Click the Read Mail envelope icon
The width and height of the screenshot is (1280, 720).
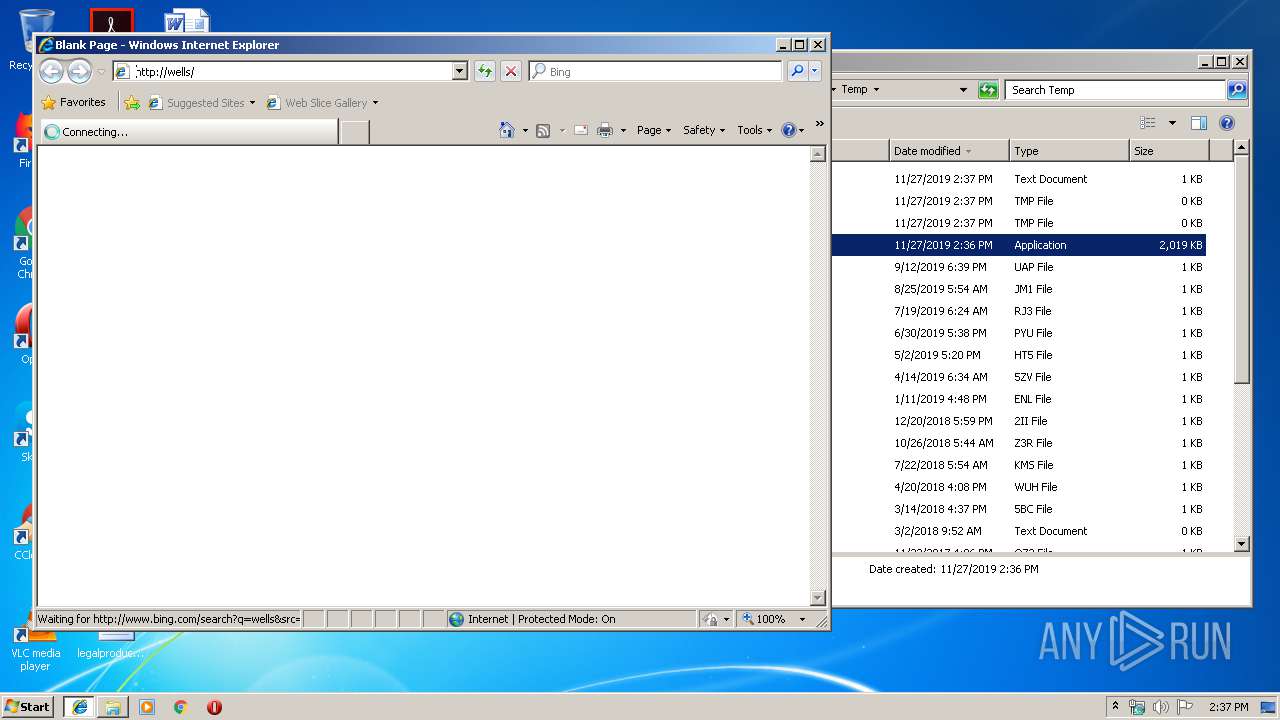click(x=581, y=130)
